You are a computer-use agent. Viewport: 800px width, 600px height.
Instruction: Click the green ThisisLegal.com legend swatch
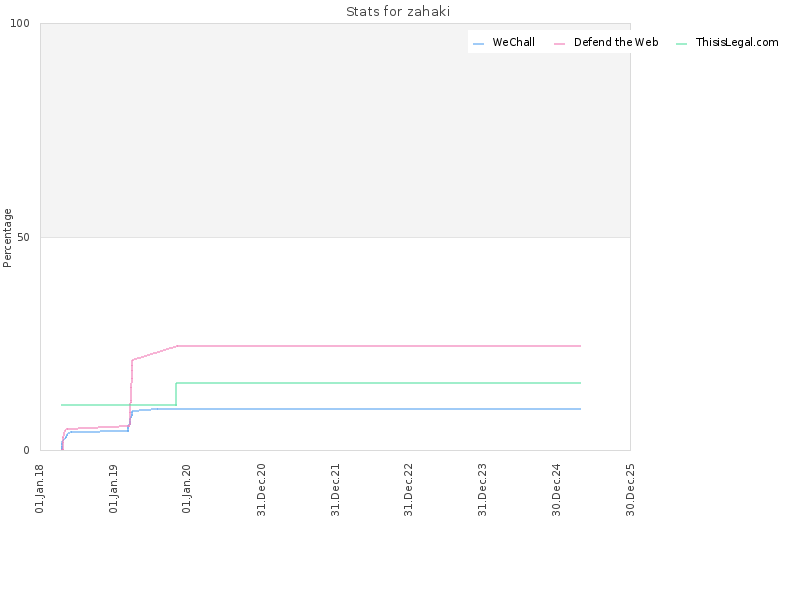tap(681, 44)
